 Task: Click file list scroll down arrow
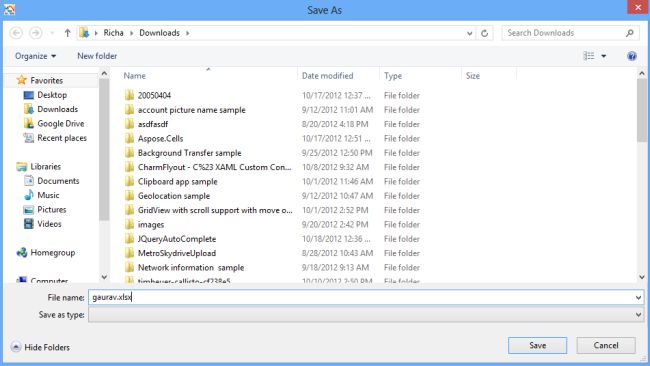tap(642, 277)
